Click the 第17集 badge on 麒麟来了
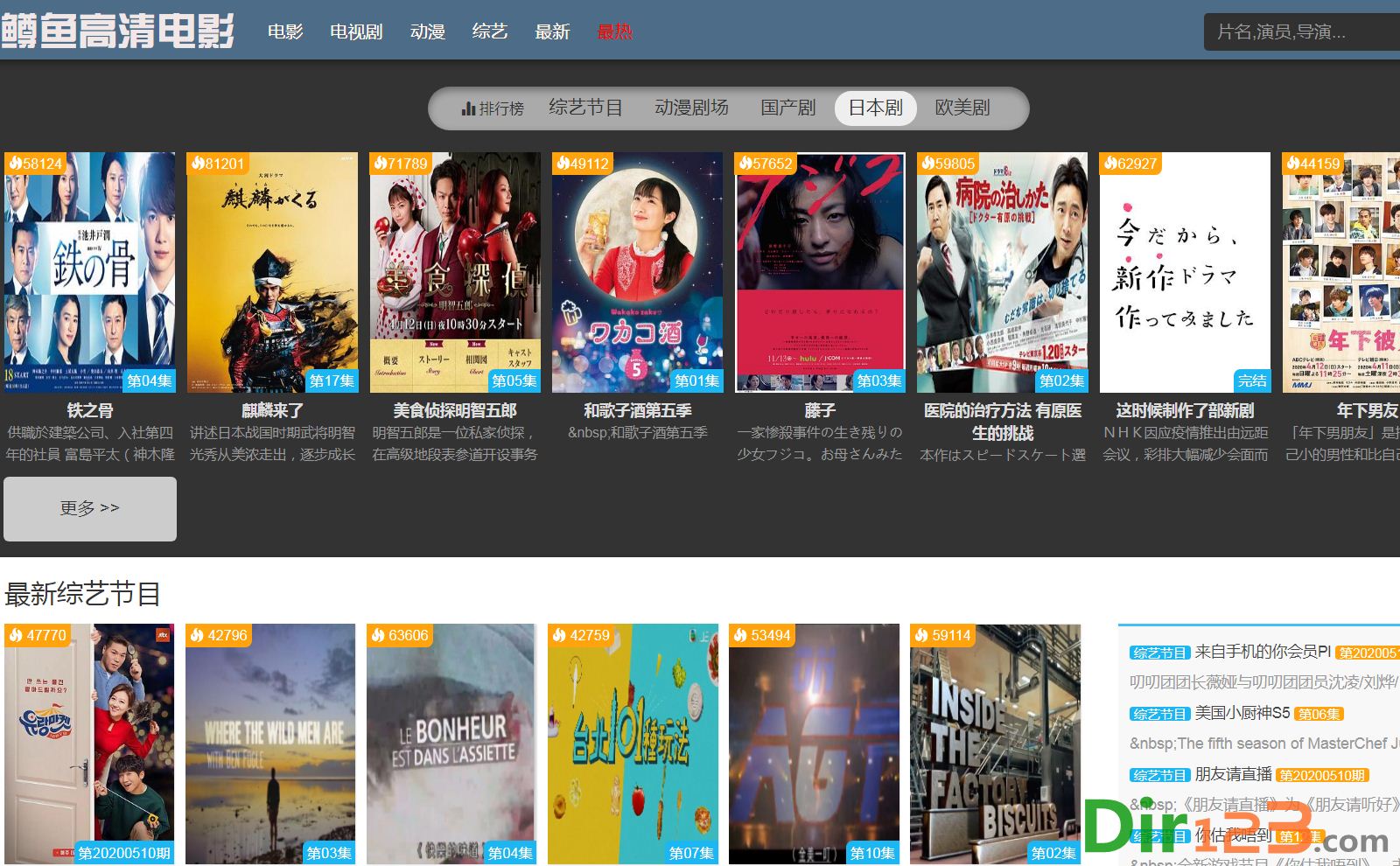Image resolution: width=1400 pixels, height=866 pixels. (332, 381)
